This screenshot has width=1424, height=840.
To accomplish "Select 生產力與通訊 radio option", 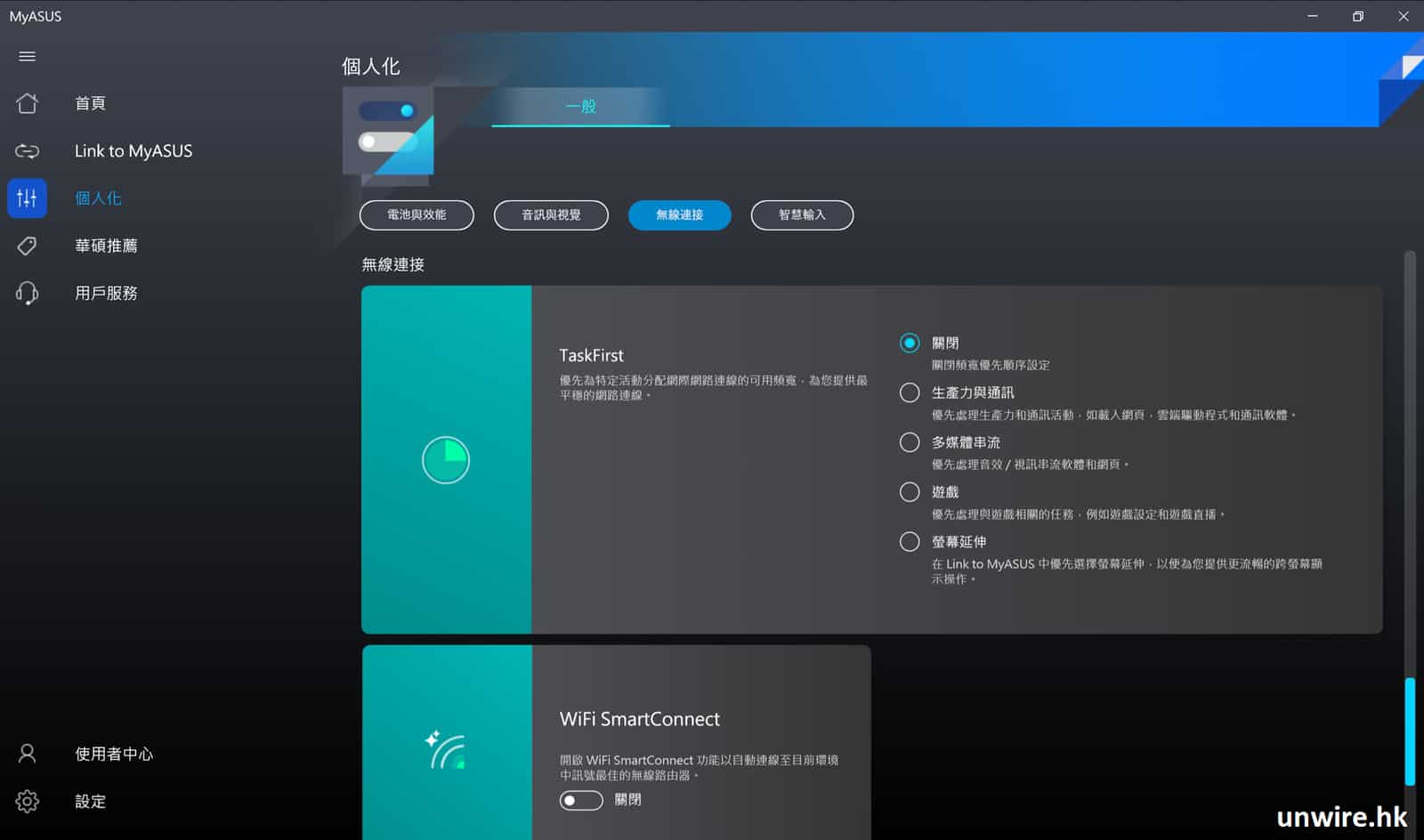I will click(x=909, y=393).
